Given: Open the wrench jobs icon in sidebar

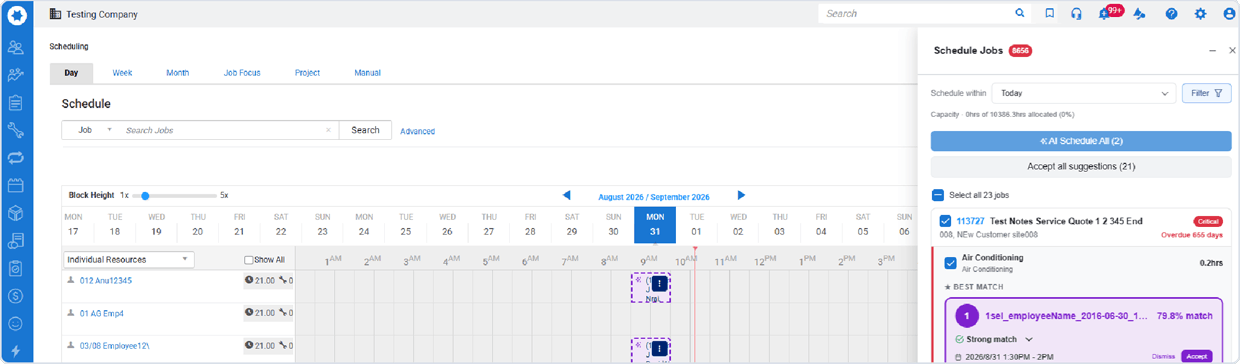Looking at the screenshot, I should click(16, 130).
